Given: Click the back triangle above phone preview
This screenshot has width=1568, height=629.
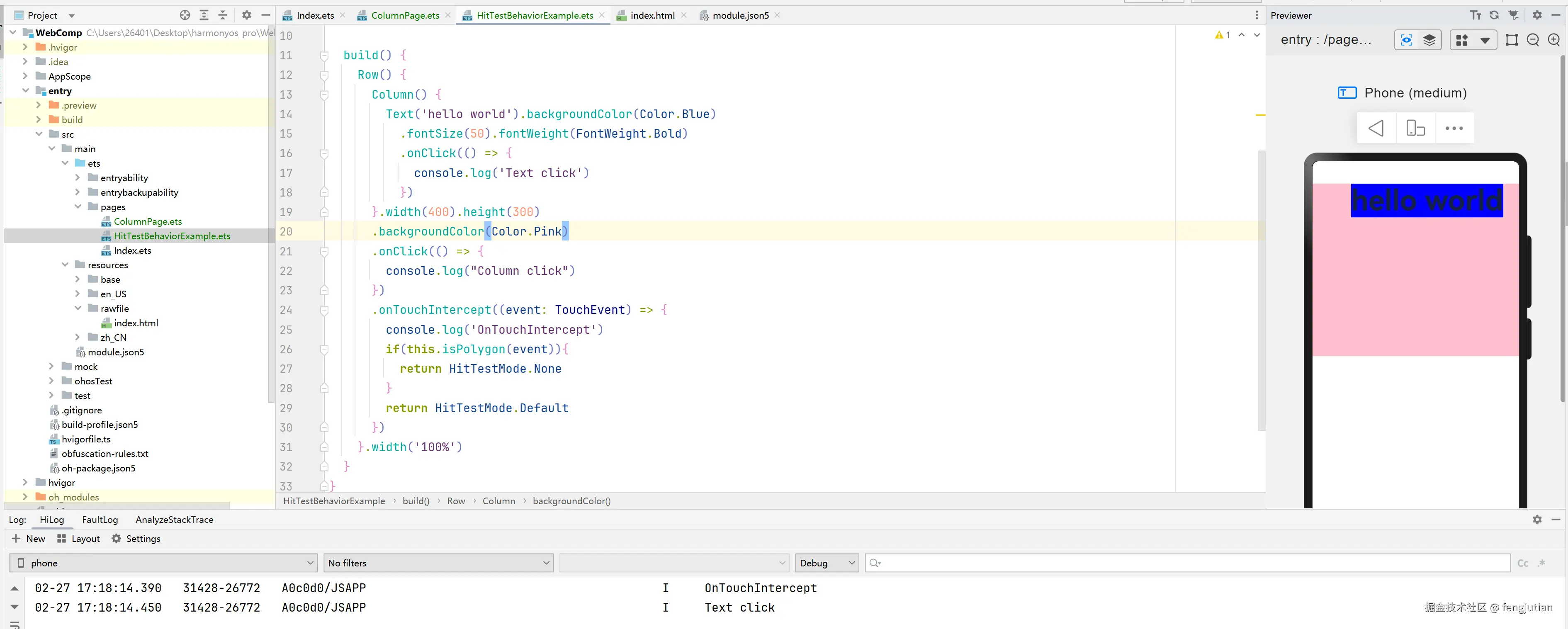Looking at the screenshot, I should pyautogui.click(x=1376, y=129).
